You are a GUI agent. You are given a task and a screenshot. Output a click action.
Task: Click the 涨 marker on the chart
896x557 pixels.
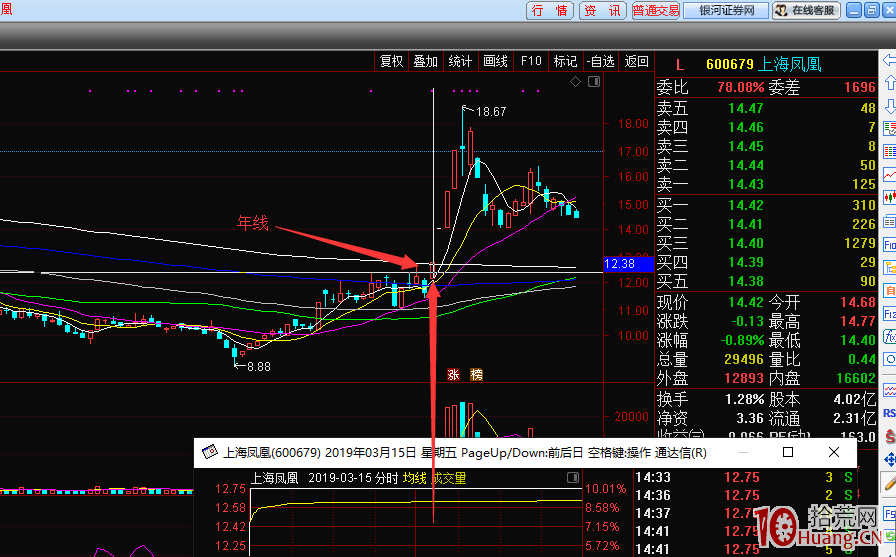(453, 375)
